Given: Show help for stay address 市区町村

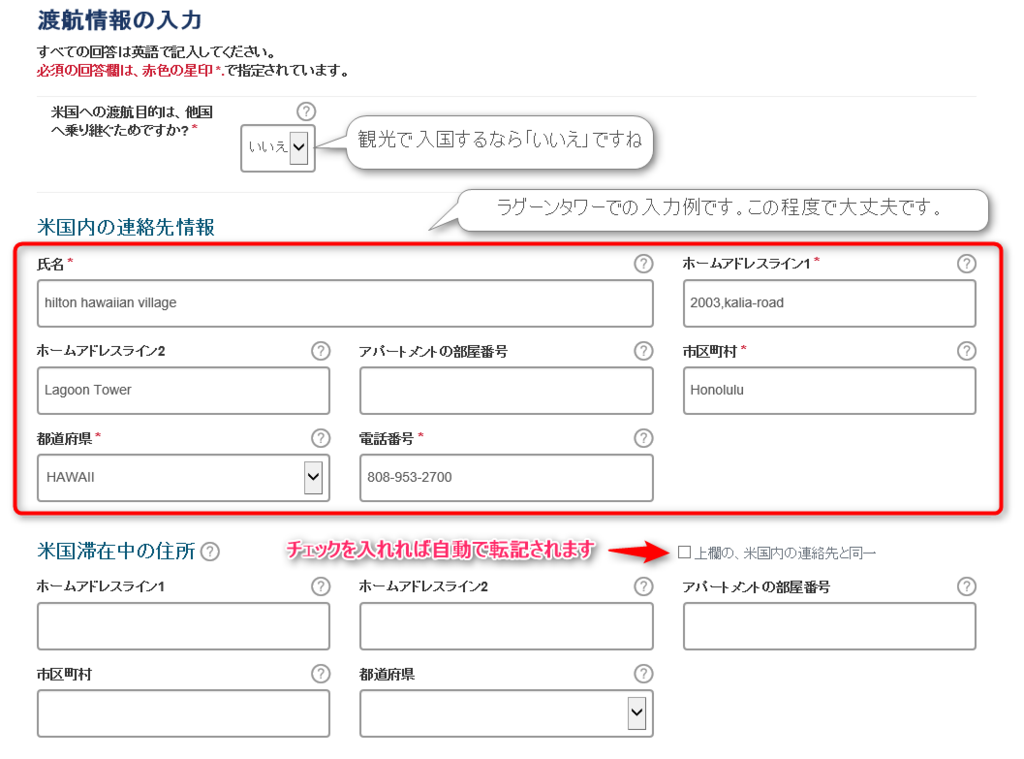Looking at the screenshot, I should click(x=321, y=673).
